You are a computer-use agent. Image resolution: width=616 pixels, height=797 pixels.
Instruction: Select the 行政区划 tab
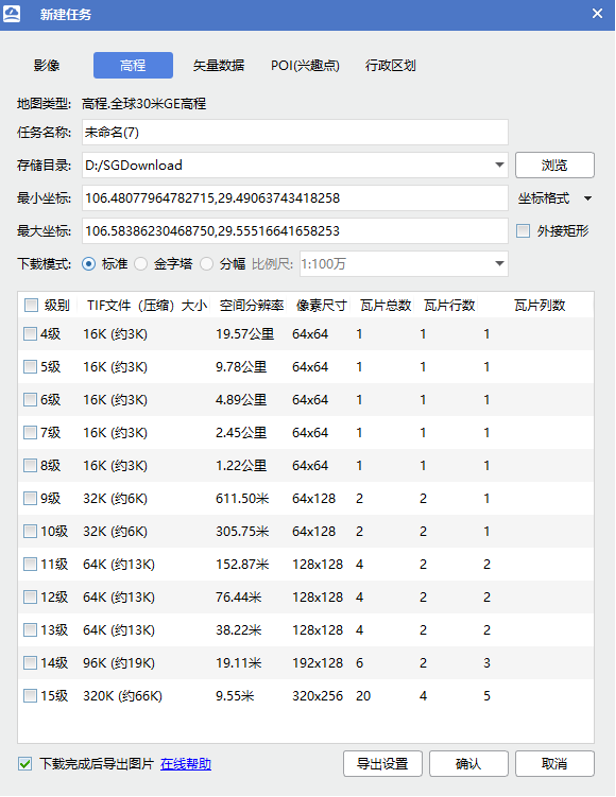(391, 66)
